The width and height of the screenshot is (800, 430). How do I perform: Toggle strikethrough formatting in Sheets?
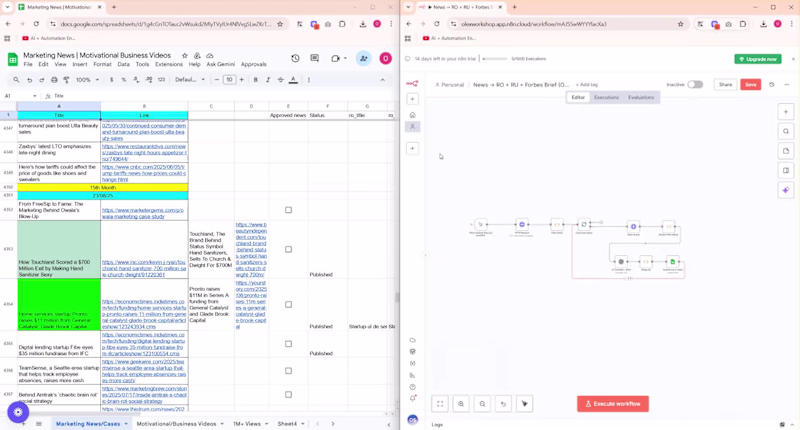pos(281,80)
